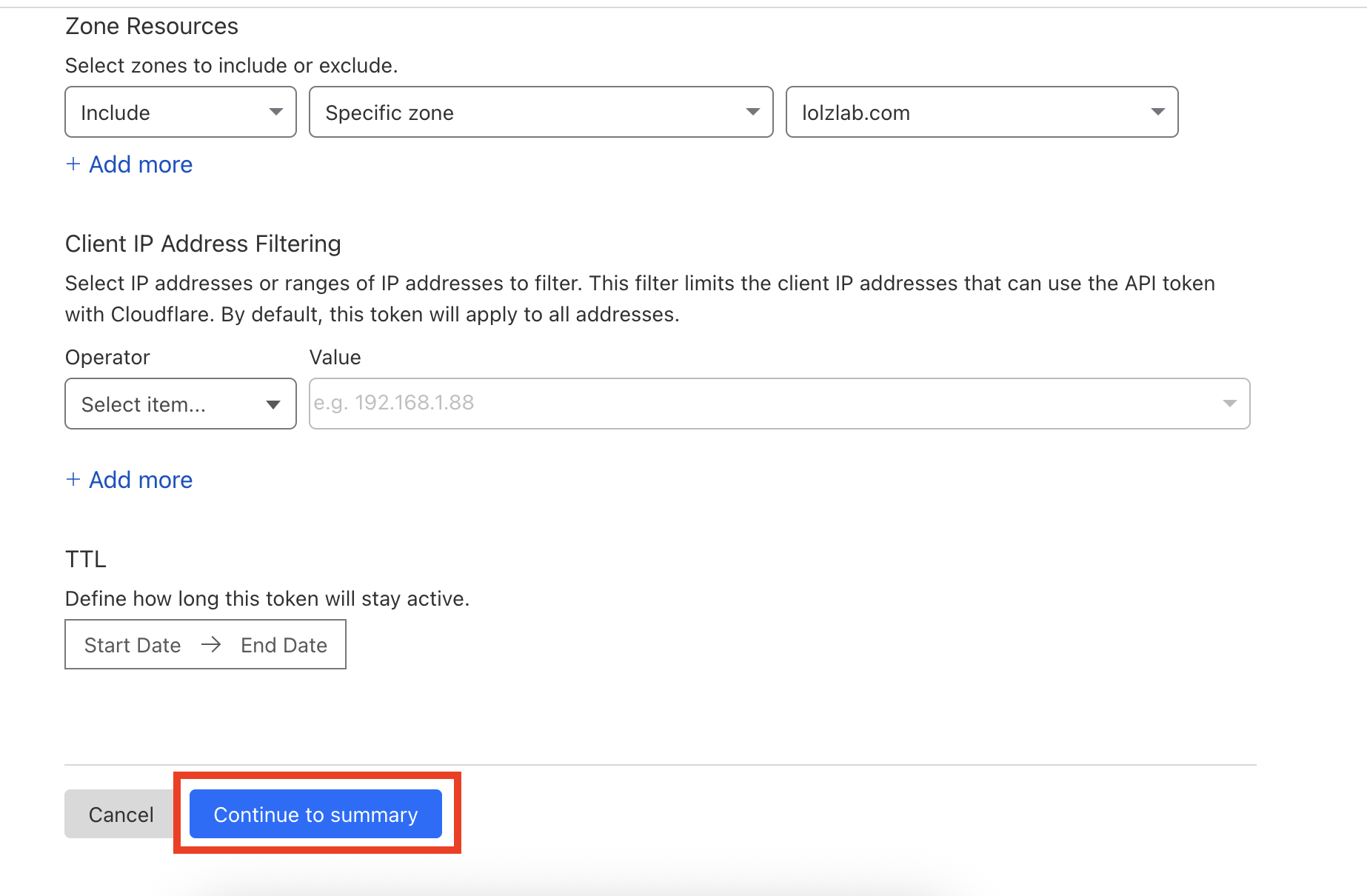This screenshot has height=896, width=1367.
Task: Click the TTL heading
Action: [x=86, y=559]
